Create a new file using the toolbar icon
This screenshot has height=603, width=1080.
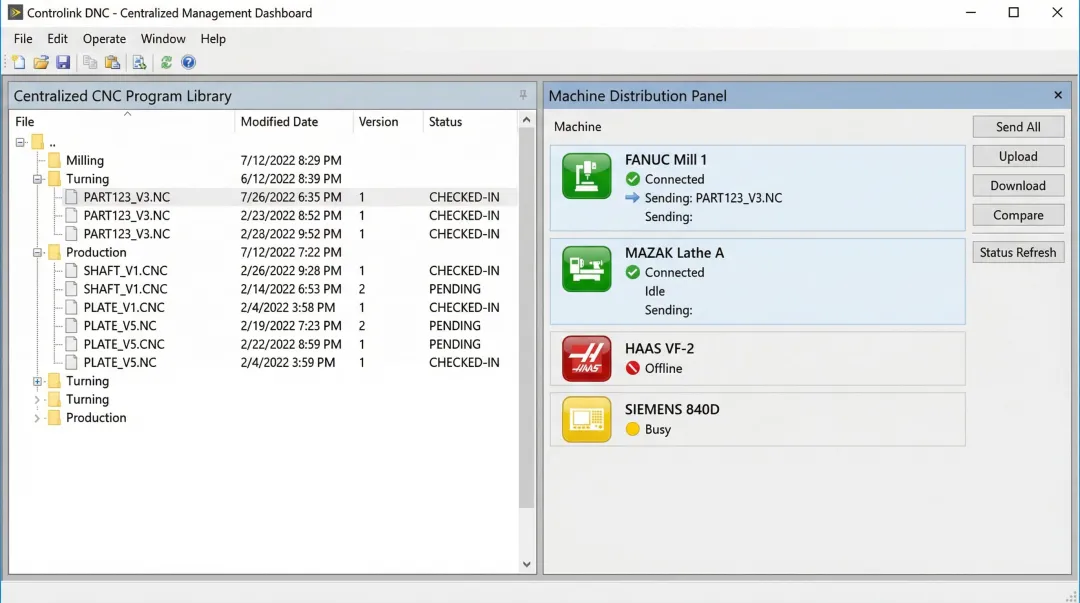[x=18, y=62]
